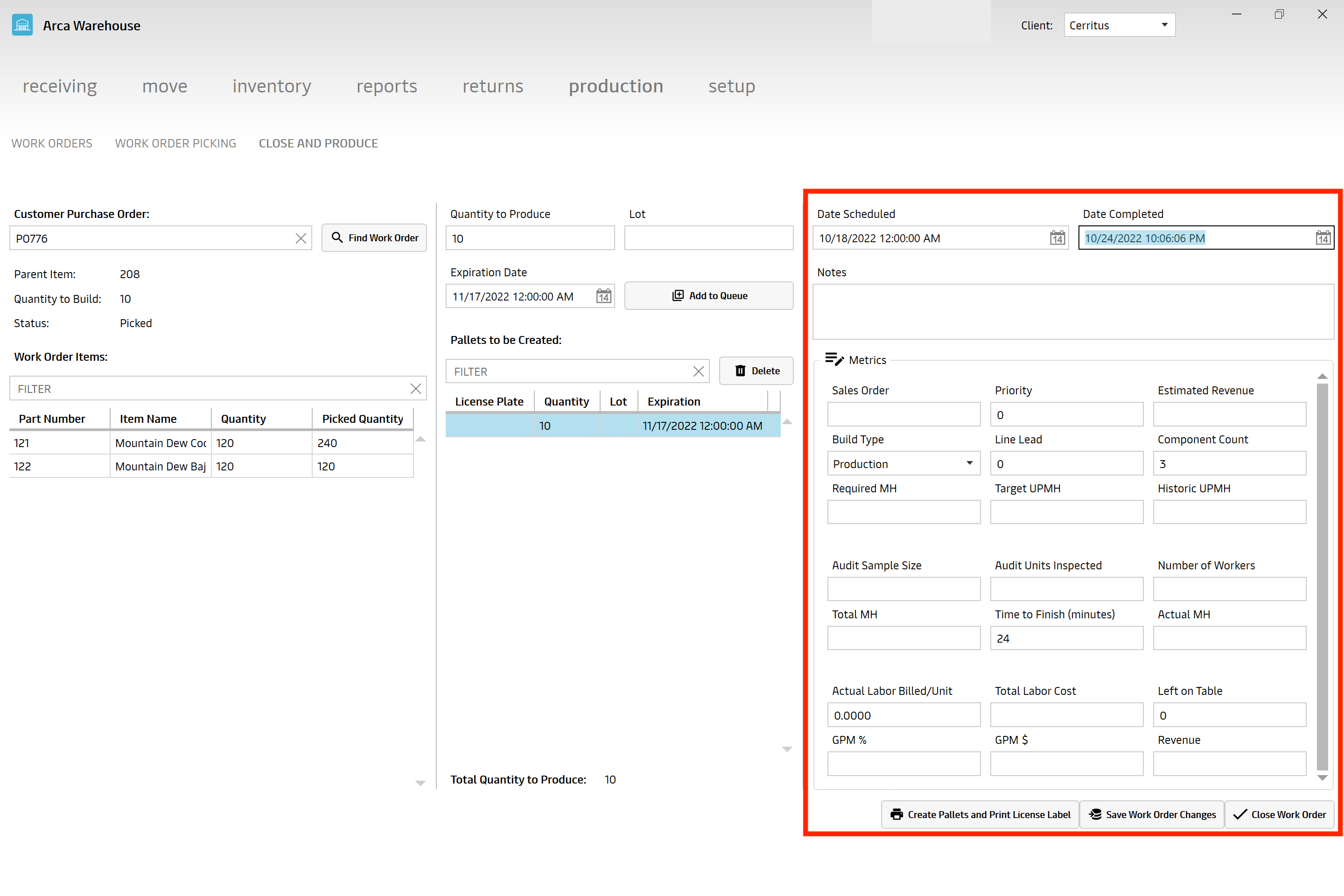Image resolution: width=1344 pixels, height=896 pixels.
Task: Select the CLOSE AND PRODUCE tab
Action: pyautogui.click(x=318, y=143)
